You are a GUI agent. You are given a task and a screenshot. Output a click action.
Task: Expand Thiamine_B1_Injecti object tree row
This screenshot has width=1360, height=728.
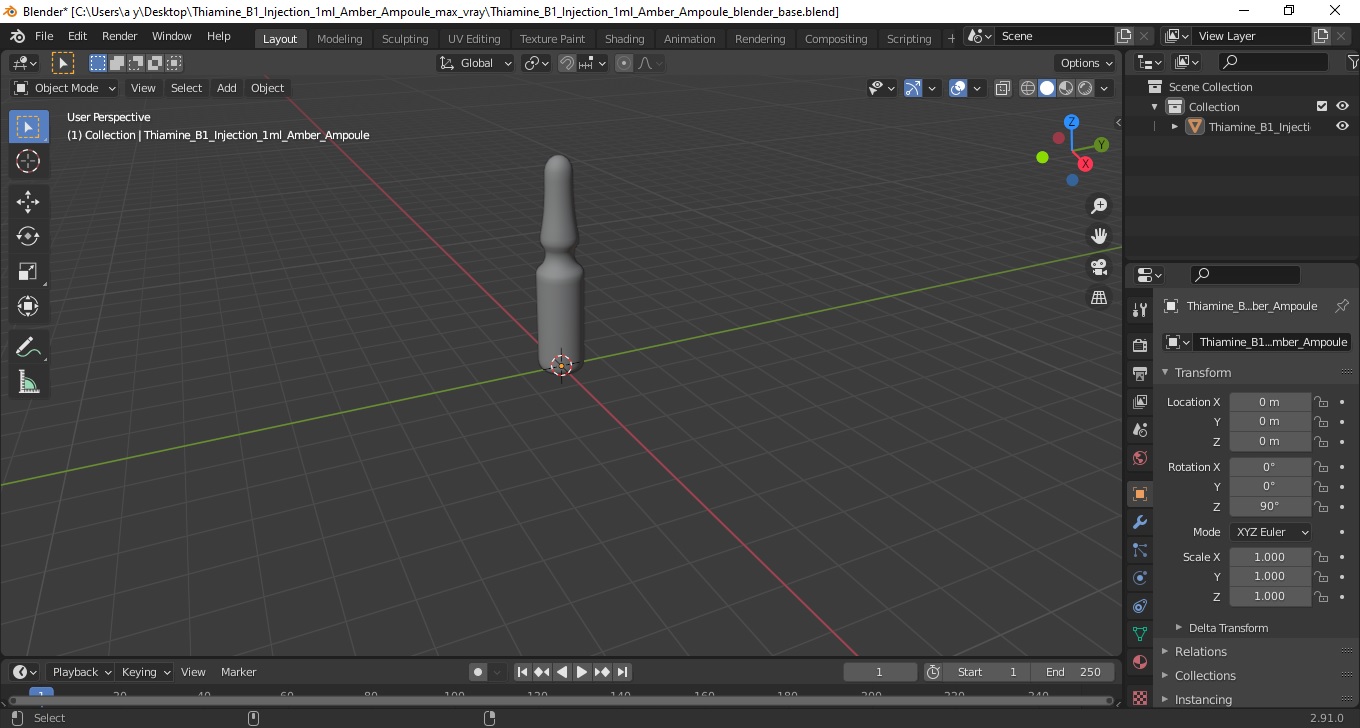tap(1175, 126)
